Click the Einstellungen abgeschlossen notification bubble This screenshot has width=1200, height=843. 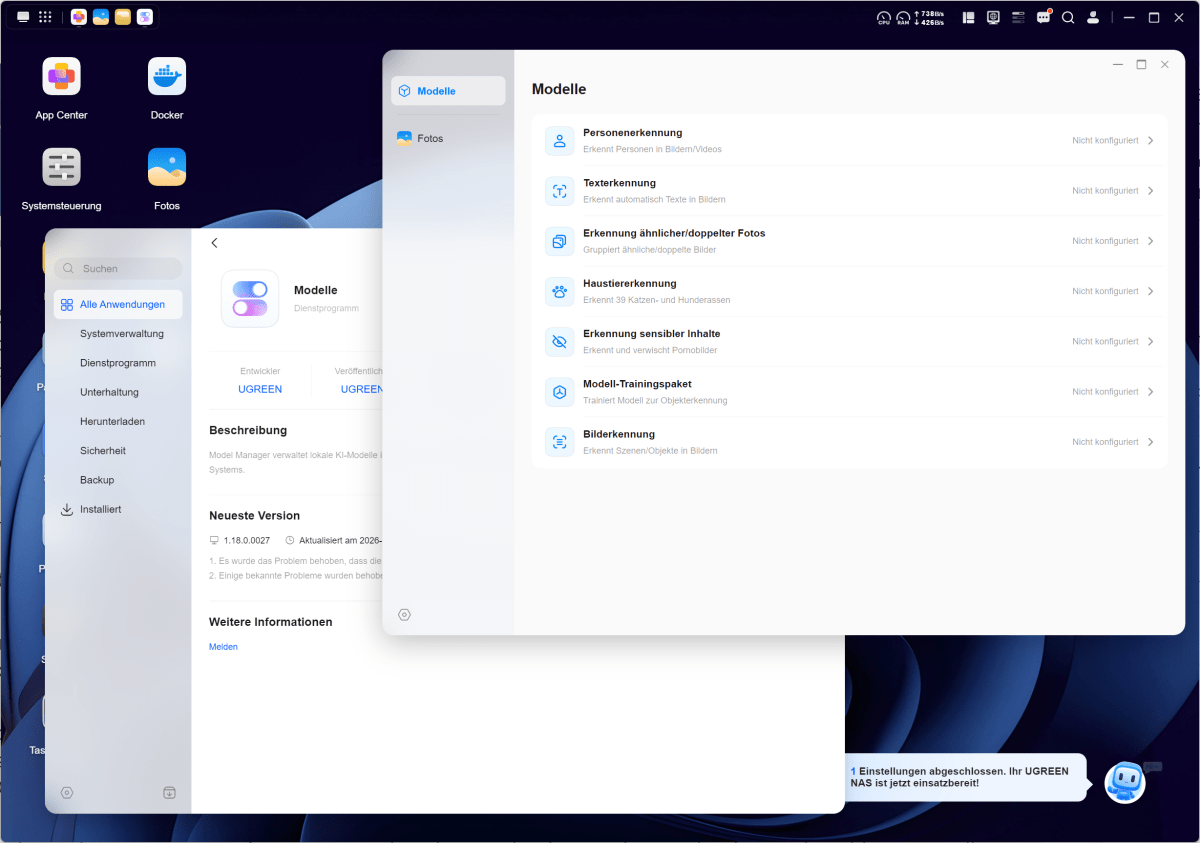(965, 777)
